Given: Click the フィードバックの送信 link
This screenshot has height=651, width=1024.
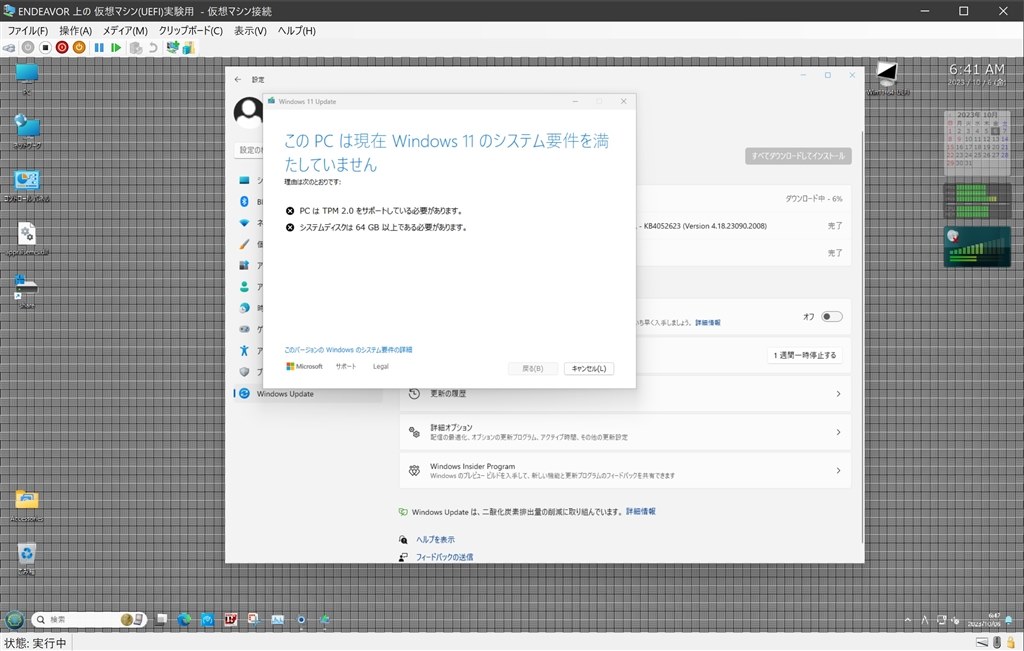Looking at the screenshot, I should [x=445, y=557].
